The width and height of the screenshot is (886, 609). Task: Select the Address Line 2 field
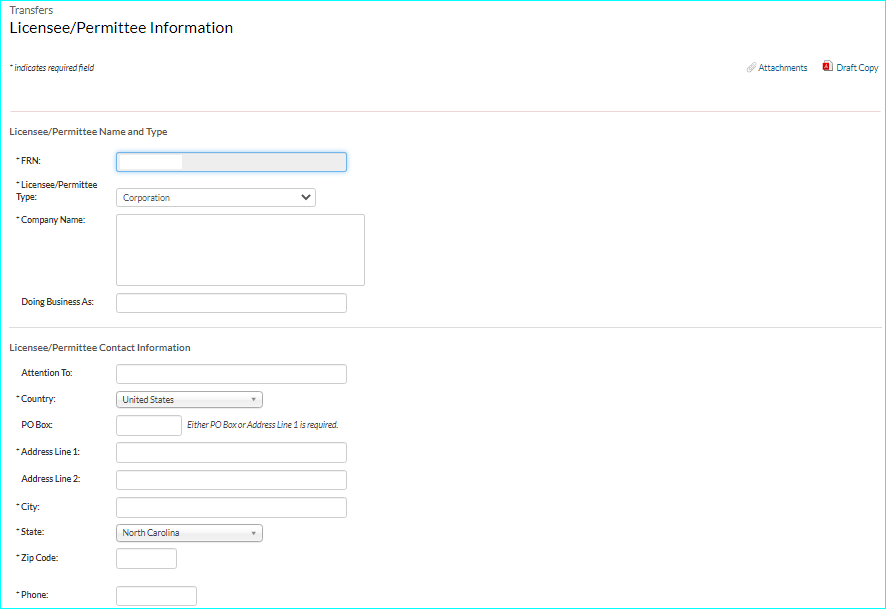(231, 480)
